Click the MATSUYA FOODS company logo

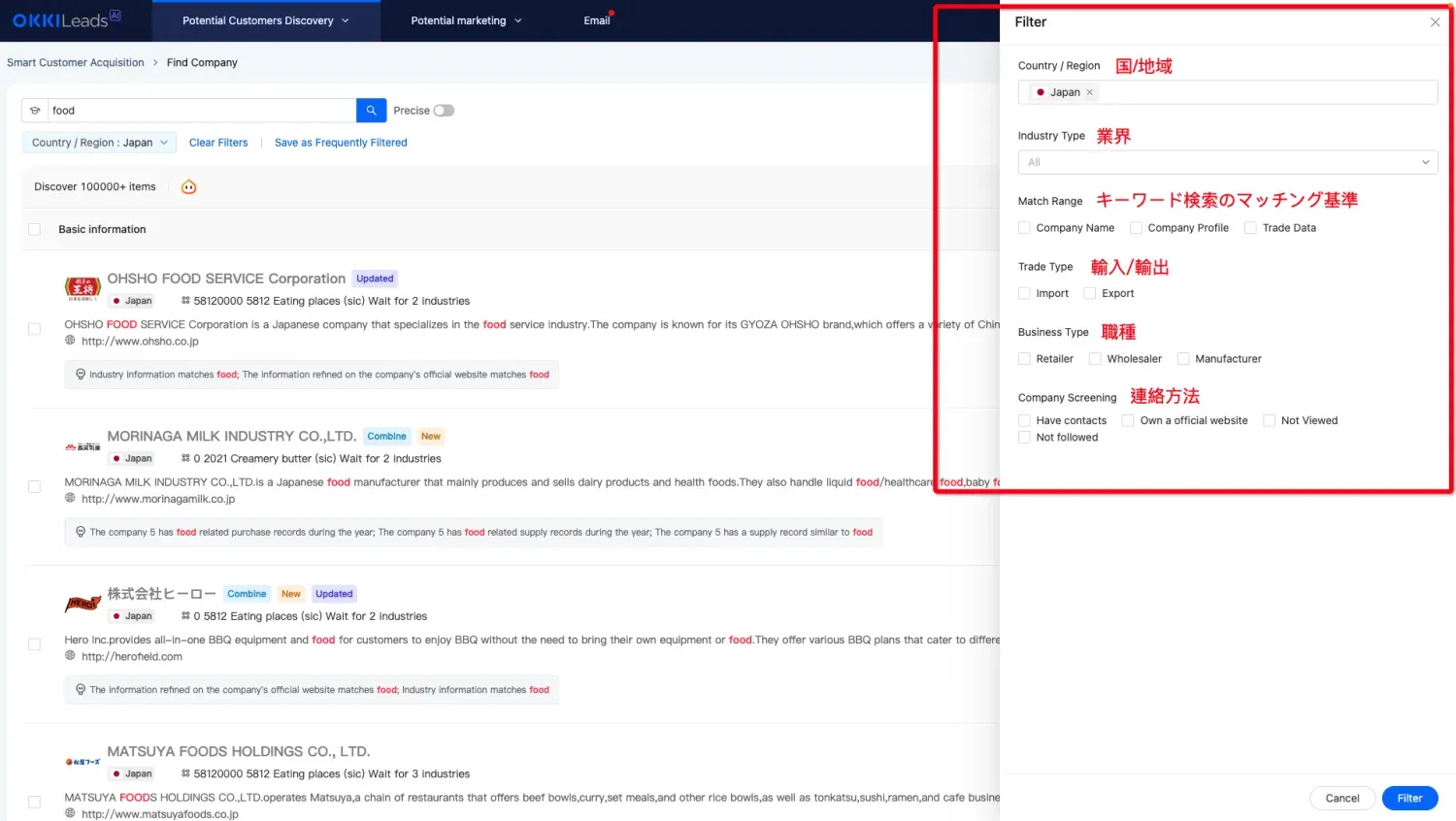coord(83,762)
